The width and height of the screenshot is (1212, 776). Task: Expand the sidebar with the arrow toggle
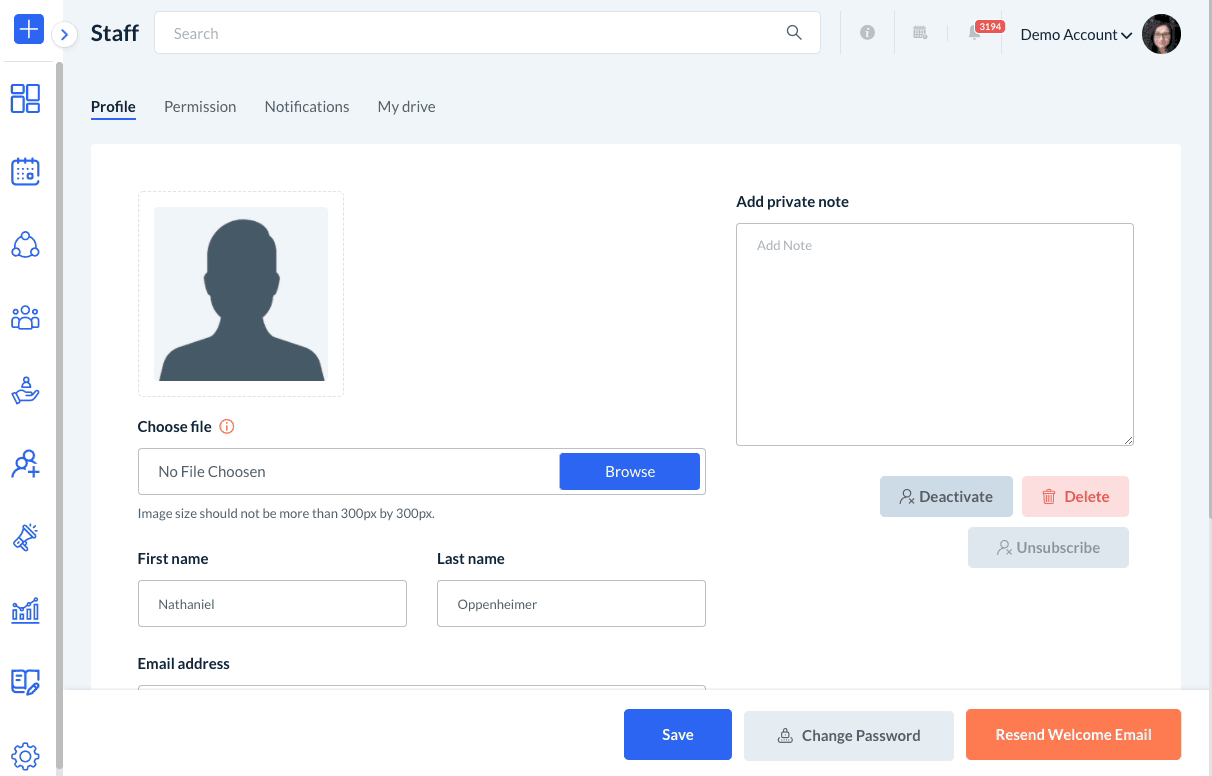[x=64, y=35]
